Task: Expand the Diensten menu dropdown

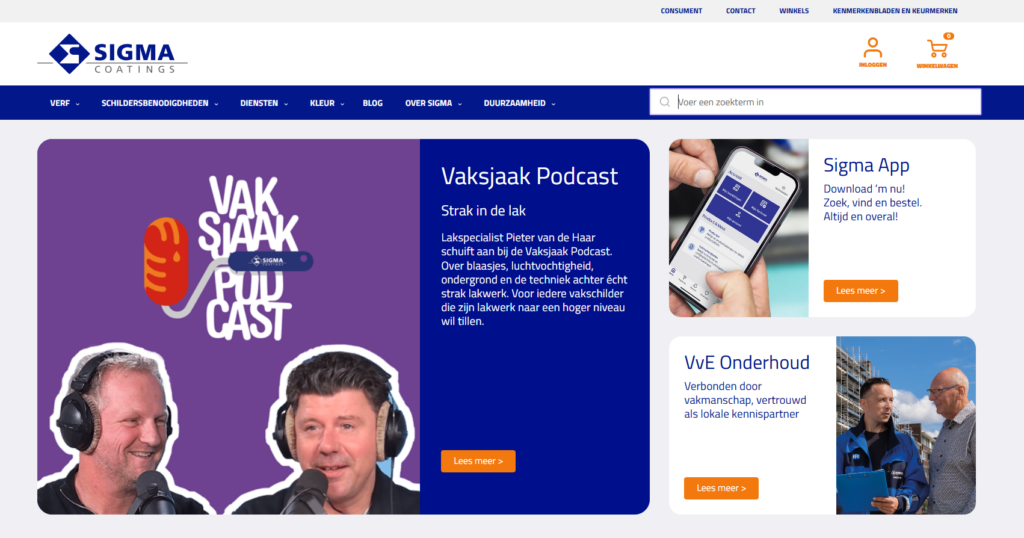Action: coord(264,103)
